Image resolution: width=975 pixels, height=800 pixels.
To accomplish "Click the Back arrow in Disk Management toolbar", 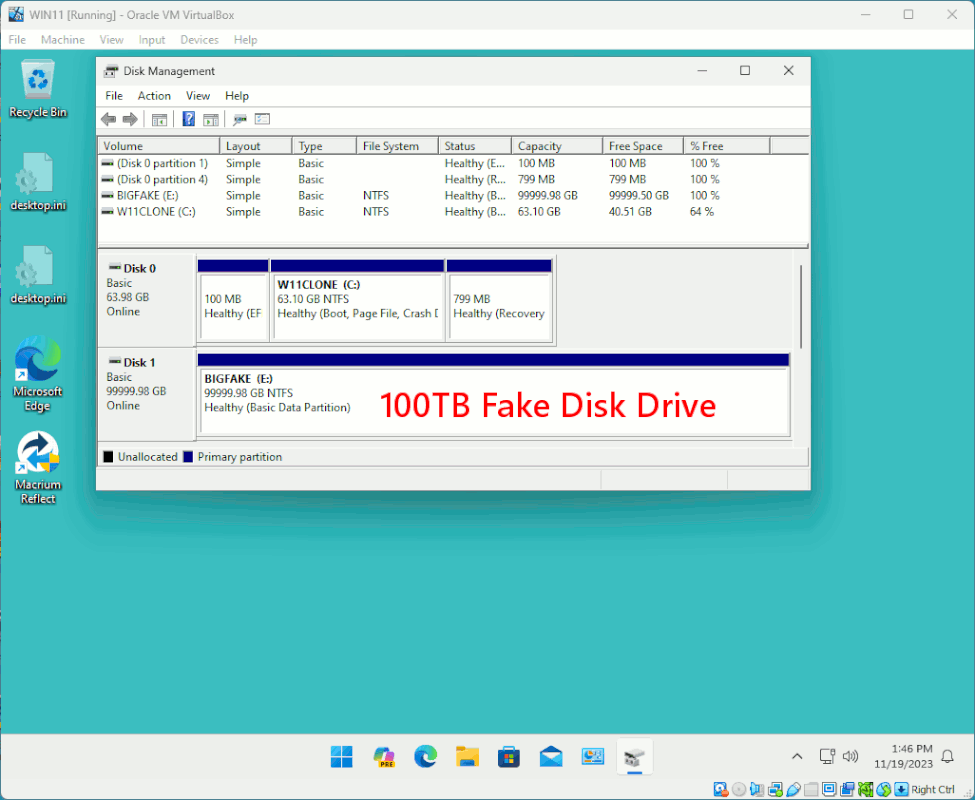I will pyautogui.click(x=109, y=119).
